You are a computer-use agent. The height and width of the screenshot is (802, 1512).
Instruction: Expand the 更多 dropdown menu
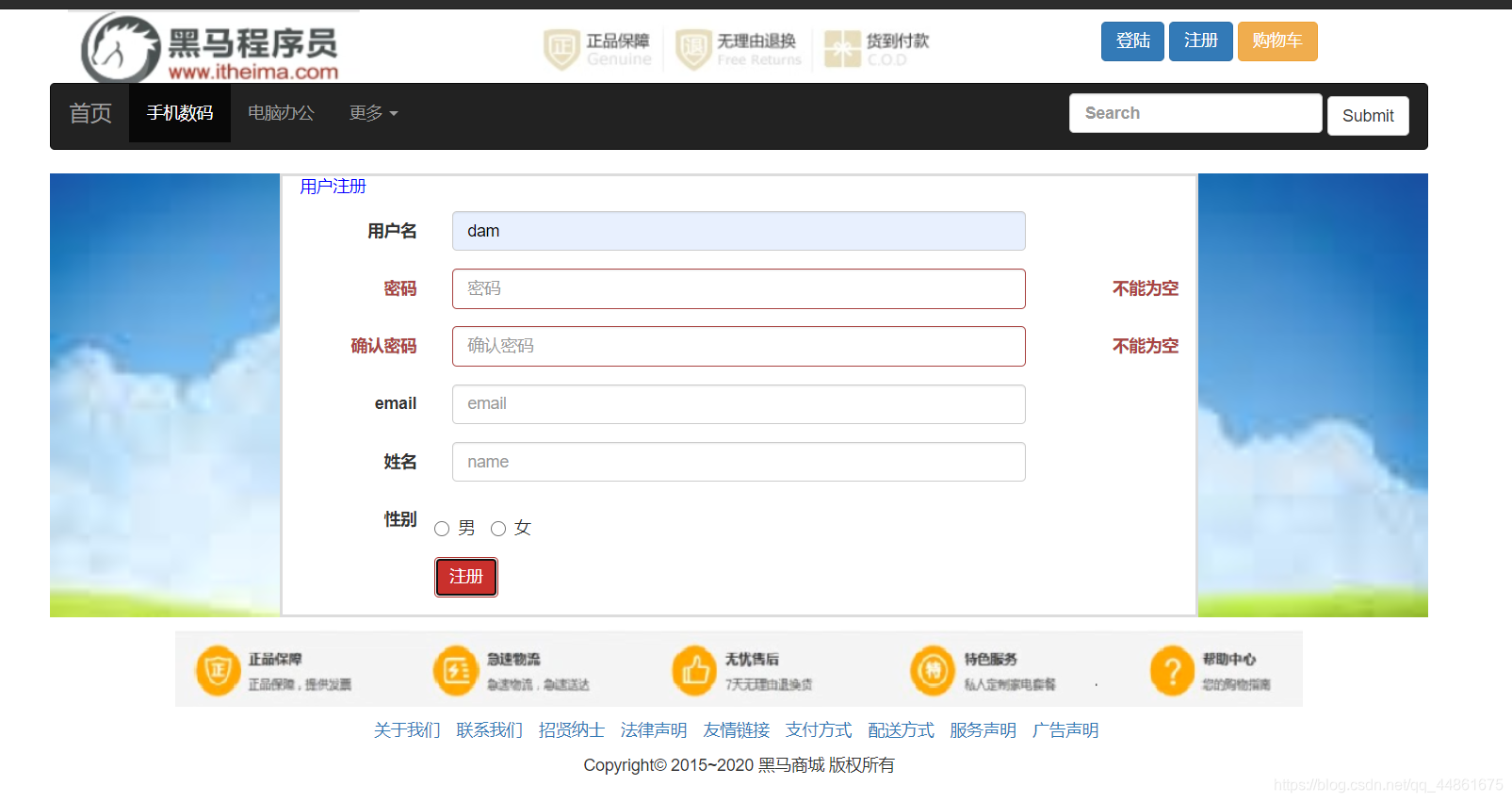coord(373,113)
